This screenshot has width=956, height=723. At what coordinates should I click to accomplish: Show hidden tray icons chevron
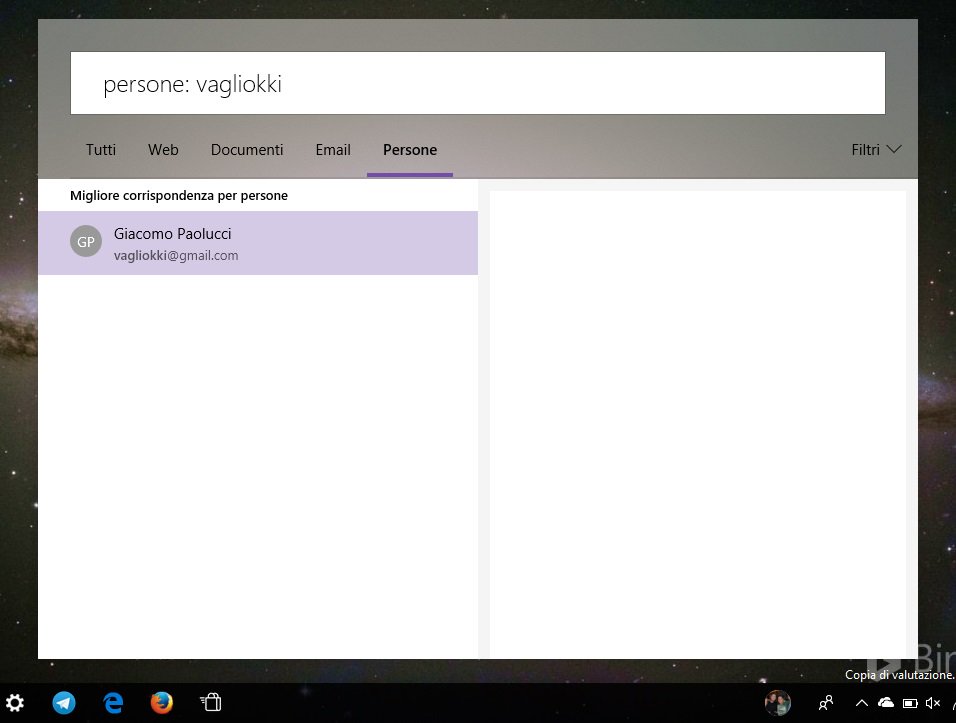[861, 703]
